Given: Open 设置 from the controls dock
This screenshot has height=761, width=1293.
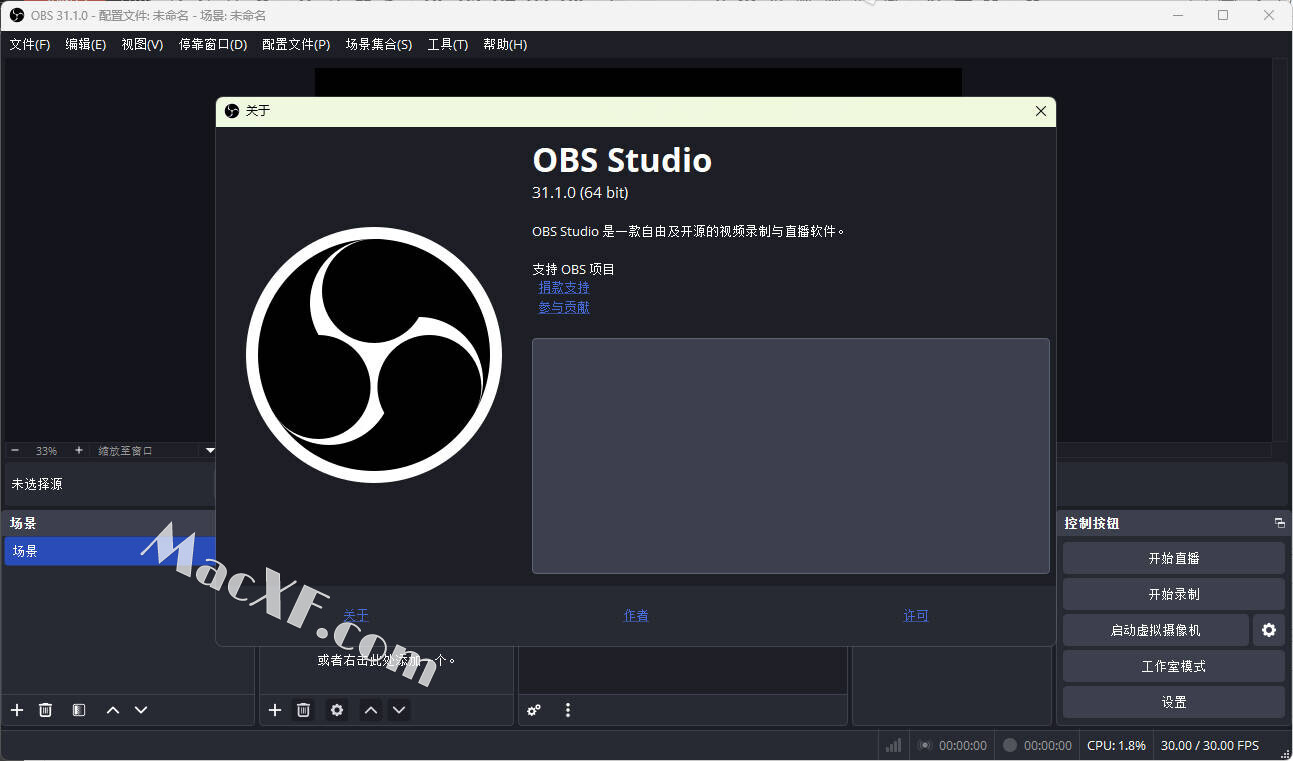Looking at the screenshot, I should point(1174,702).
